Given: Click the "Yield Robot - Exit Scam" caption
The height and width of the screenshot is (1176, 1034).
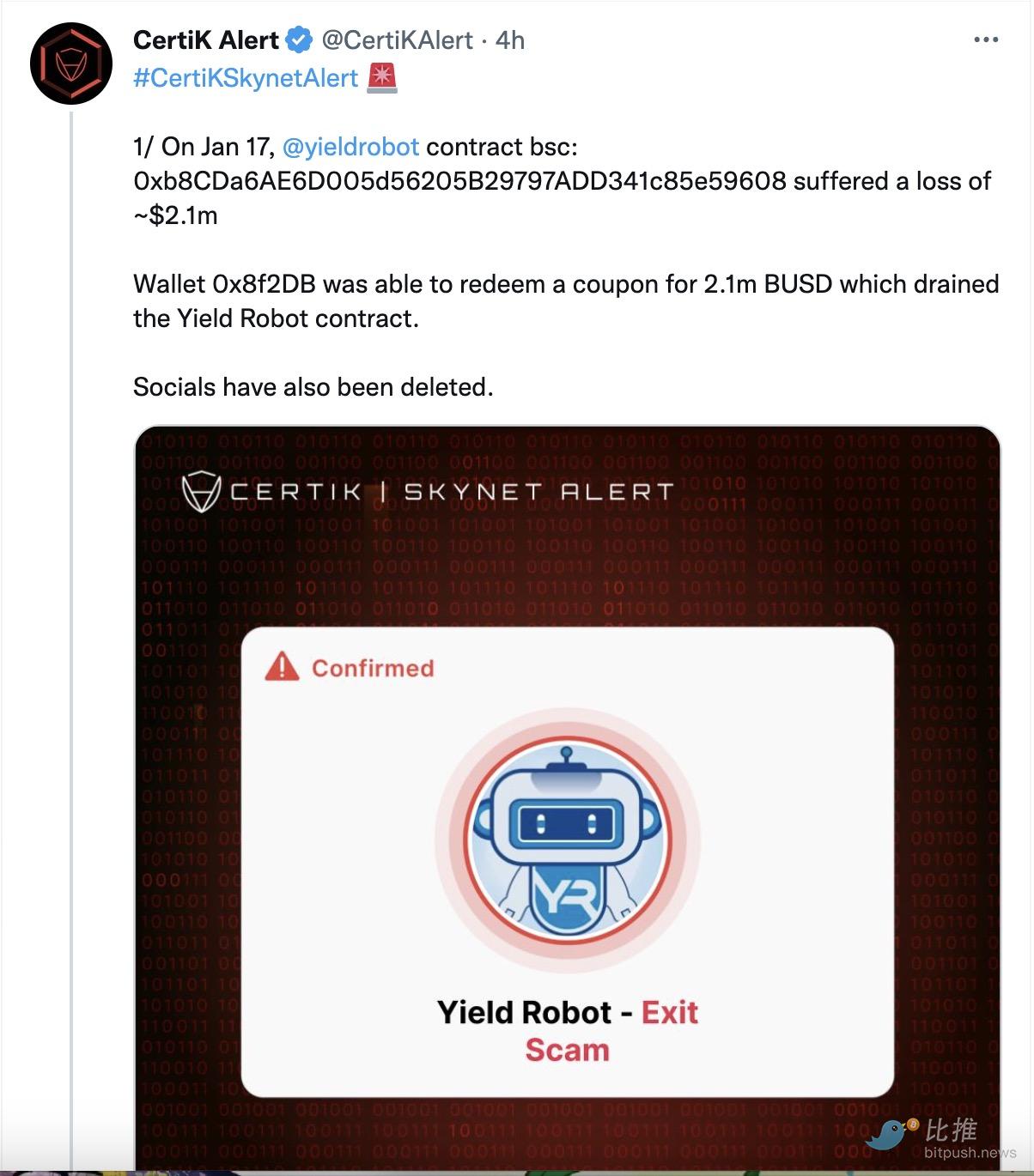Looking at the screenshot, I should point(567,1030).
